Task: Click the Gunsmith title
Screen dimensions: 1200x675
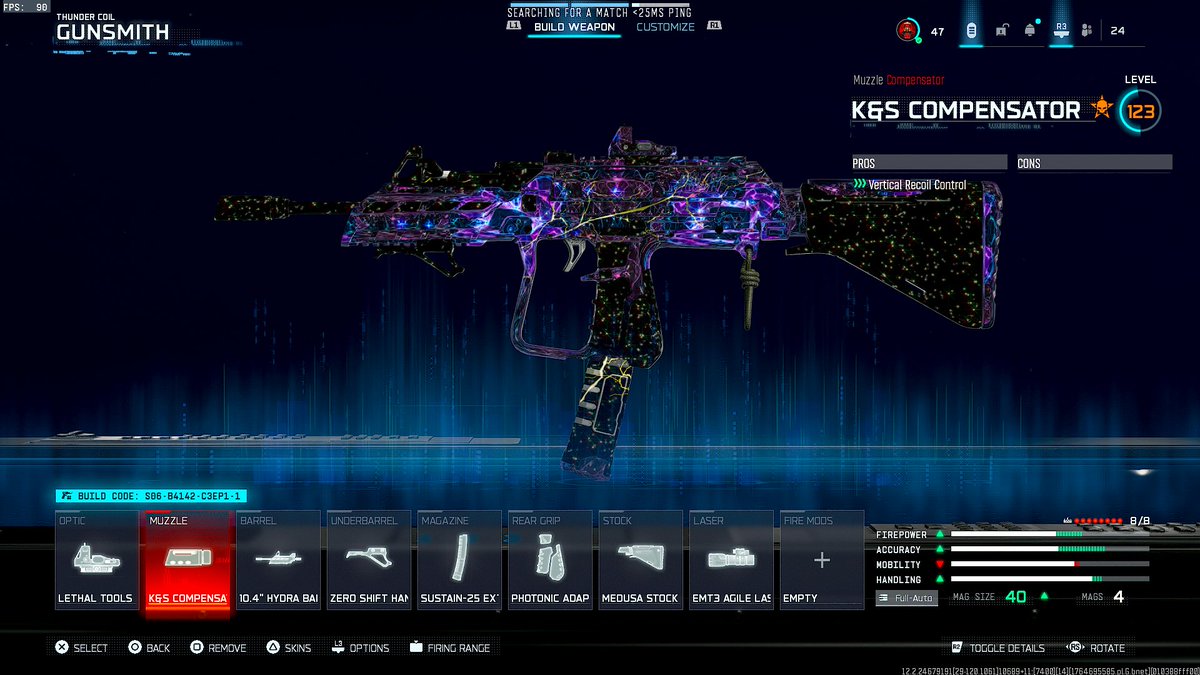Action: [112, 32]
